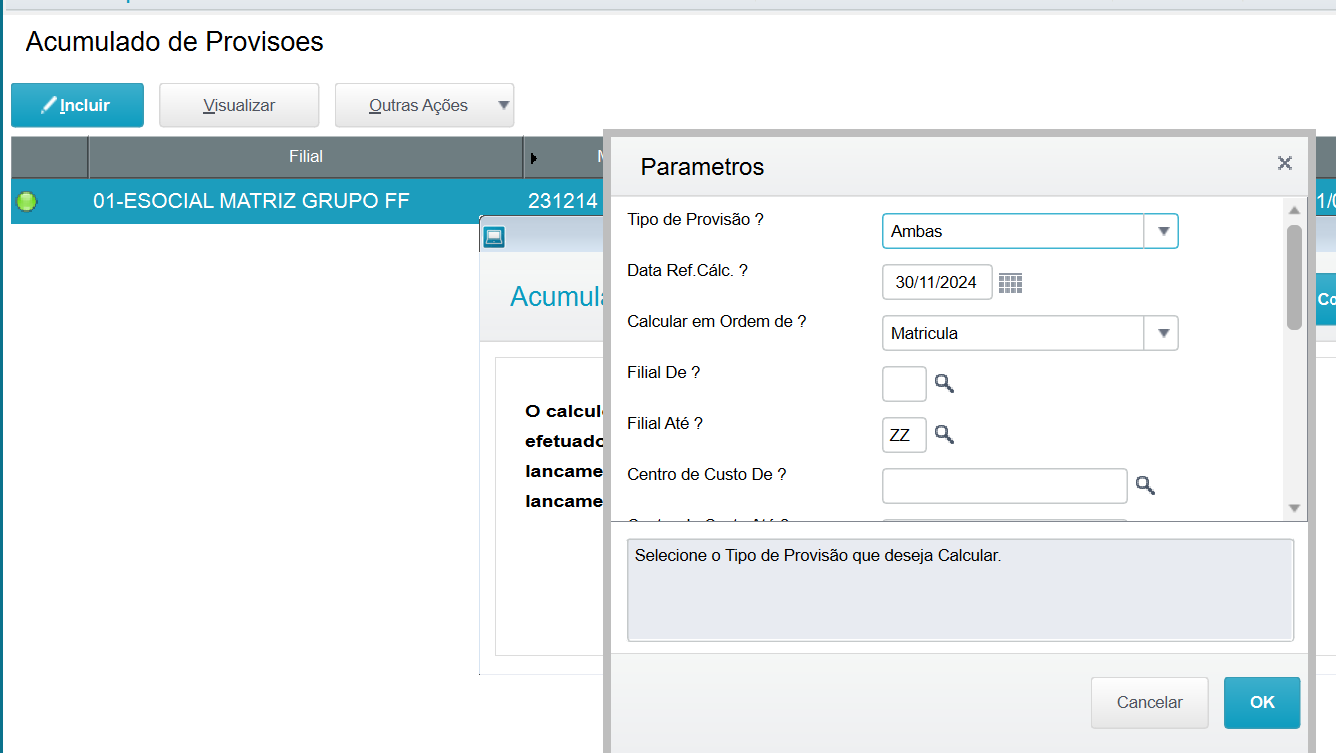Expand the Tipo de Provisão dropdown
Viewport: 1336px width, 753px height.
point(1162,231)
